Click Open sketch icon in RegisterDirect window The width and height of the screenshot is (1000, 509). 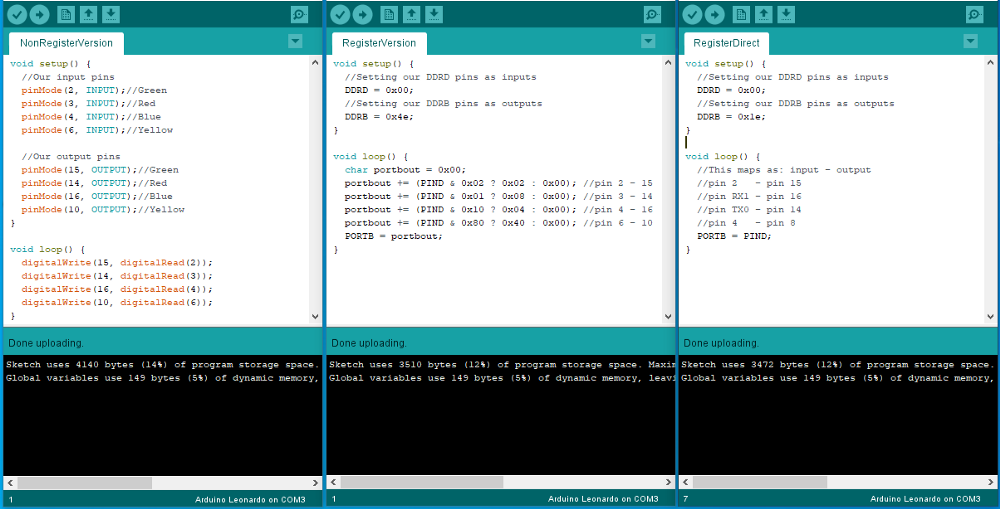763,14
